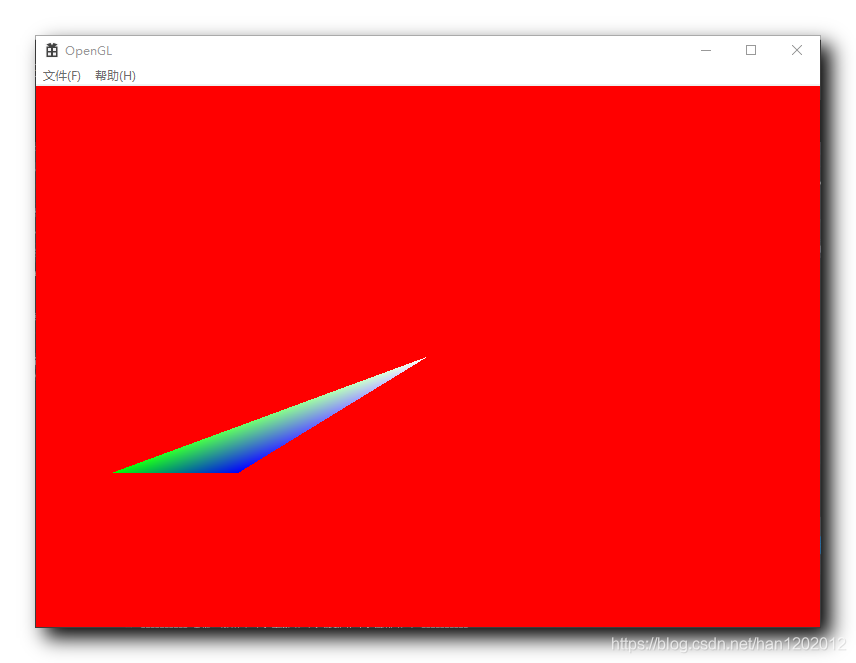Viewport: 856px width, 663px height.
Task: Click the OpenGL title text
Action: [88, 50]
